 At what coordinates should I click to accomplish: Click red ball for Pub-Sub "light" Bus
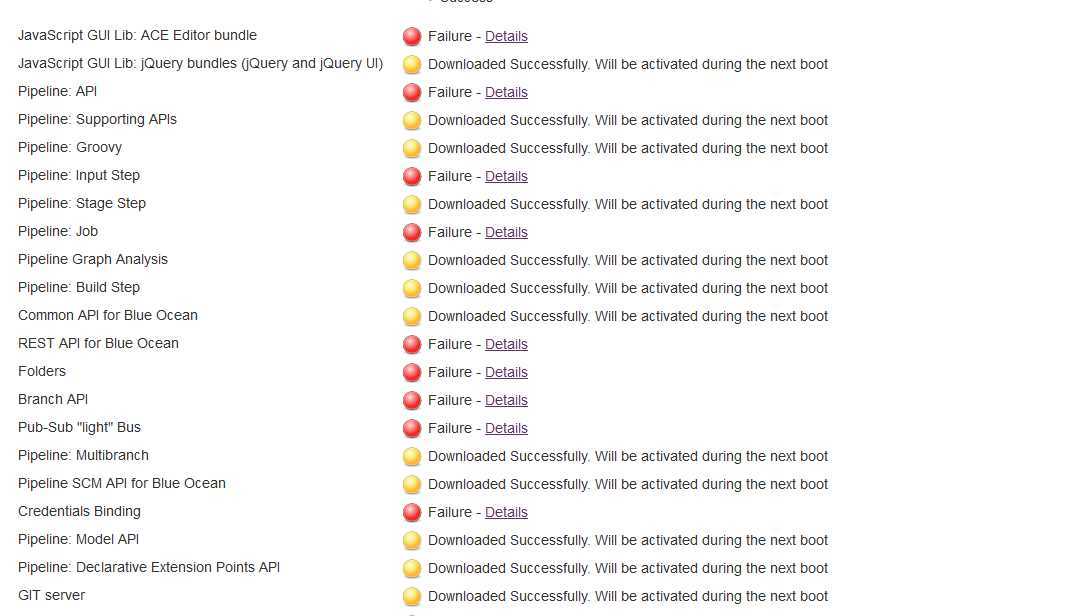tap(411, 429)
